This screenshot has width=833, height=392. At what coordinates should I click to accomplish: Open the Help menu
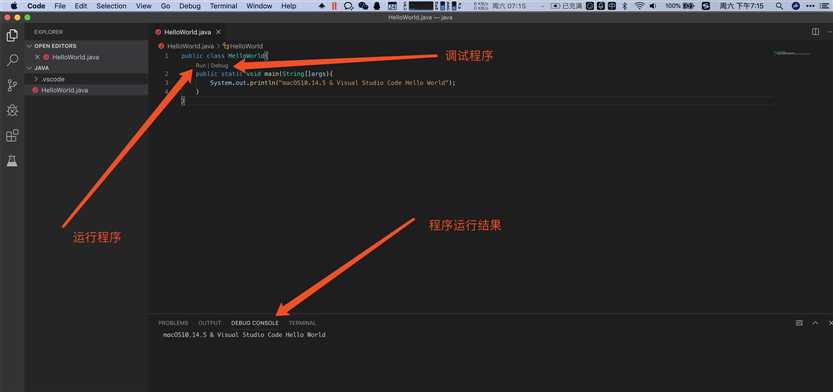pos(288,6)
